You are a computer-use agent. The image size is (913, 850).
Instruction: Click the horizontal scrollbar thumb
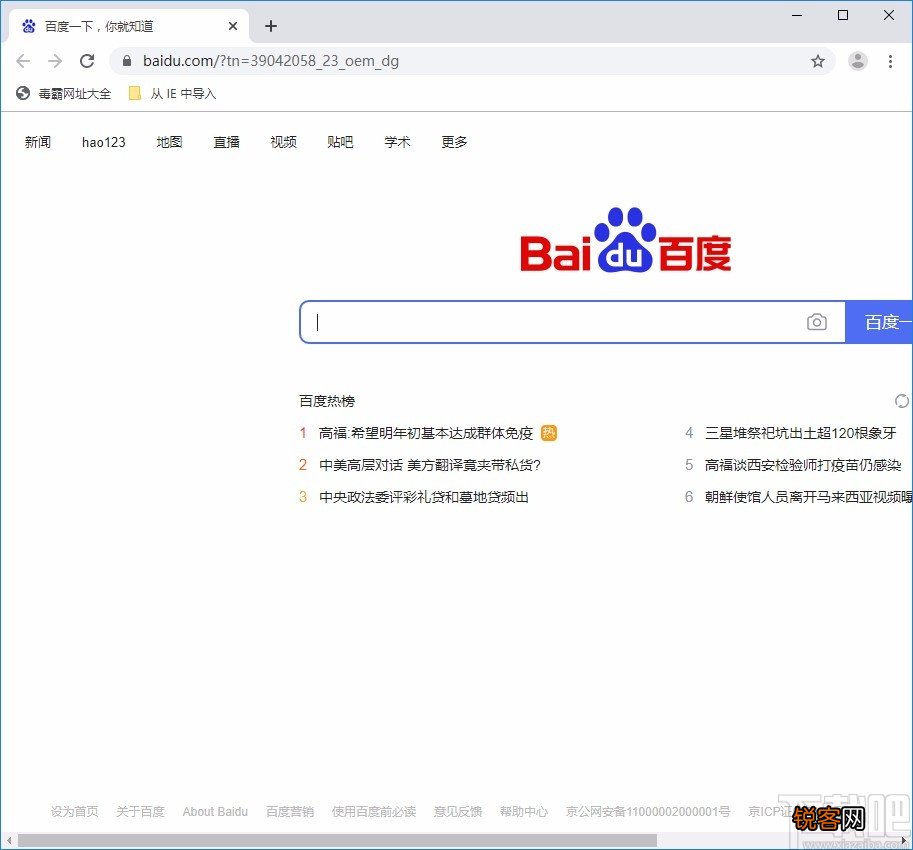tap(337, 840)
